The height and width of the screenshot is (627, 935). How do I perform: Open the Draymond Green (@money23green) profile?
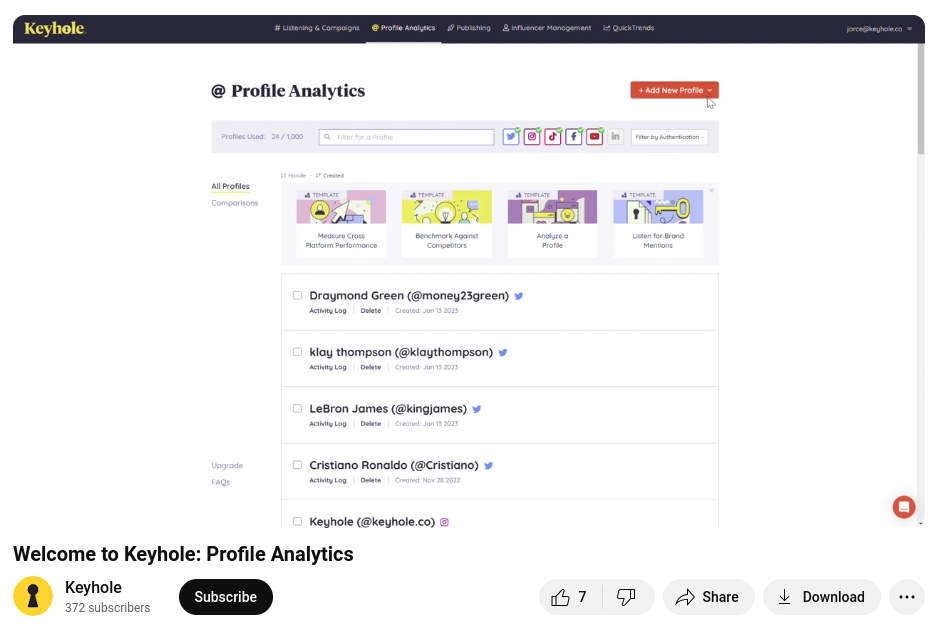pyautogui.click(x=409, y=295)
